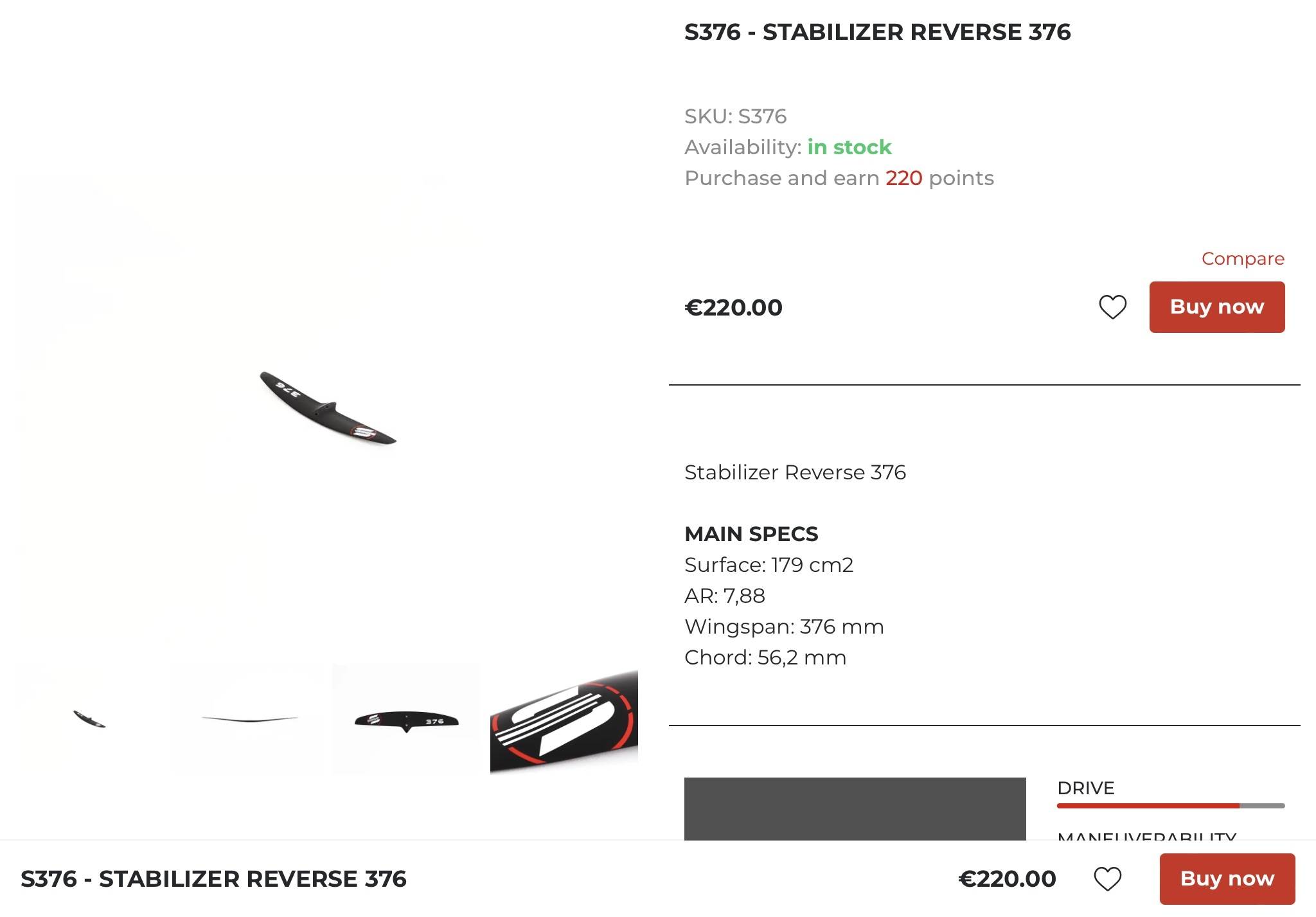Click the green in stock availability text

[849, 147]
